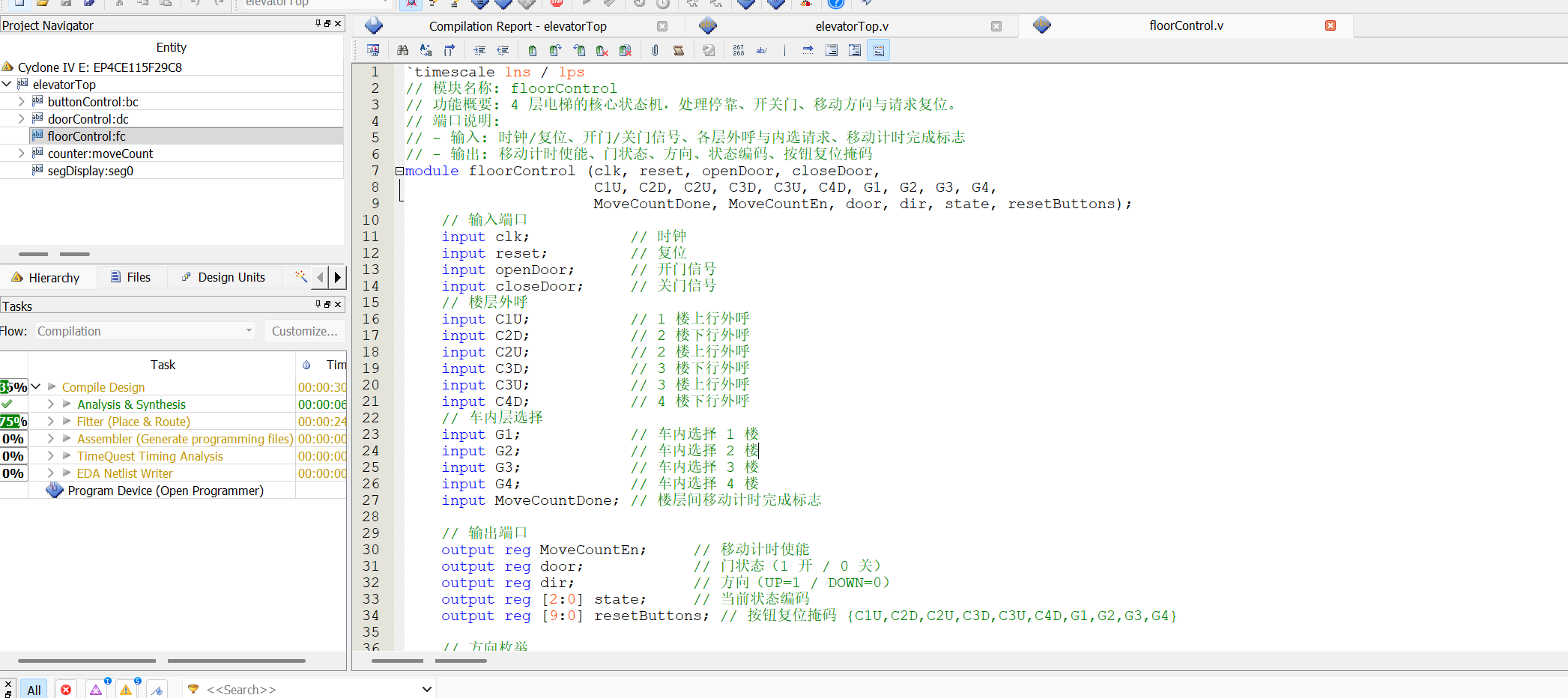Toggle the flagged messages filter
This screenshot has width=1568, height=698.
pos(157,689)
